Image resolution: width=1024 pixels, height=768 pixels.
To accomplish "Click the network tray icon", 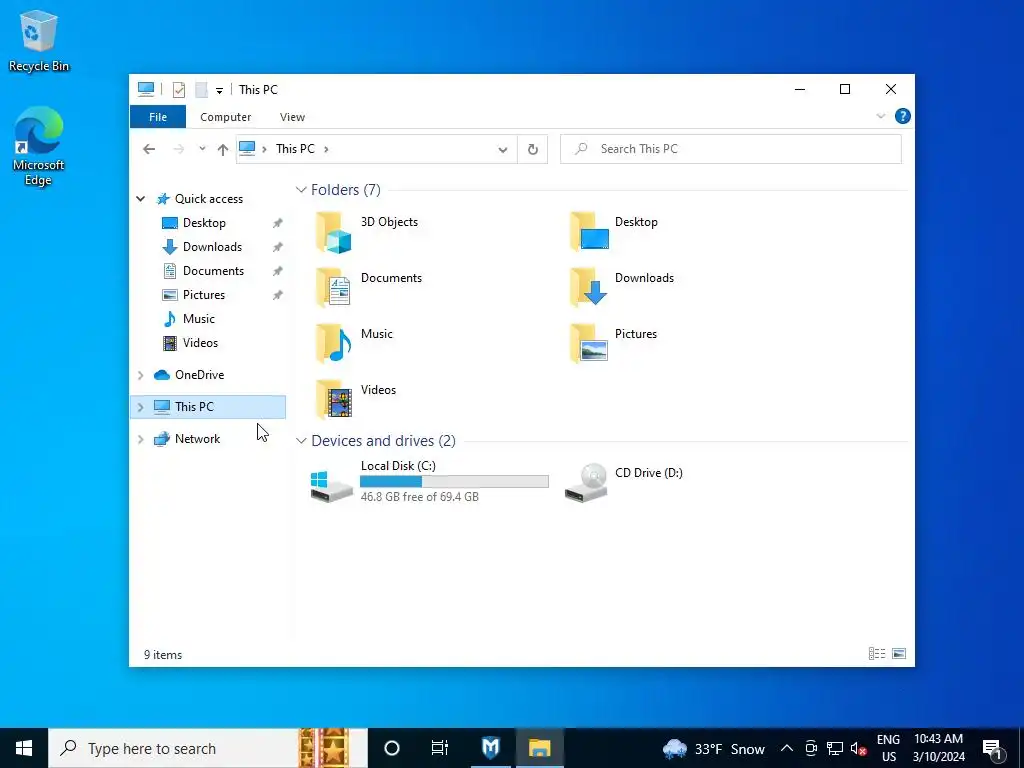I will [x=835, y=749].
